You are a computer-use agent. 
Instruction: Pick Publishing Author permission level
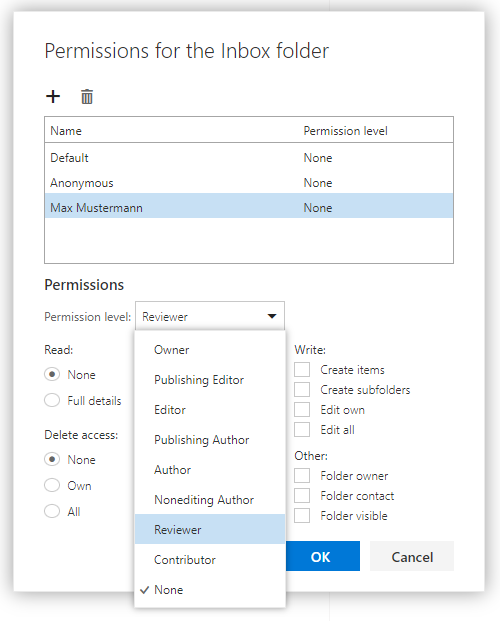pyautogui.click(x=210, y=440)
